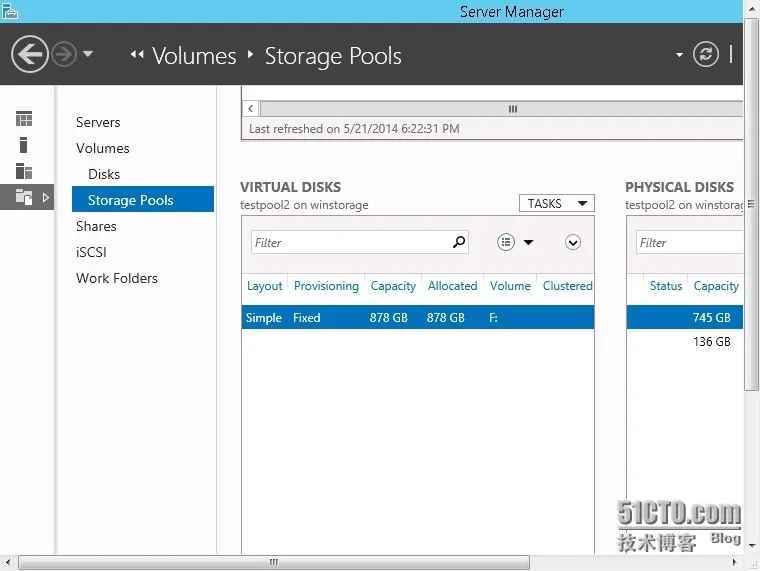This screenshot has width=760, height=571.
Task: Select the Simple Fixed virtual disk row
Action: tap(418, 317)
